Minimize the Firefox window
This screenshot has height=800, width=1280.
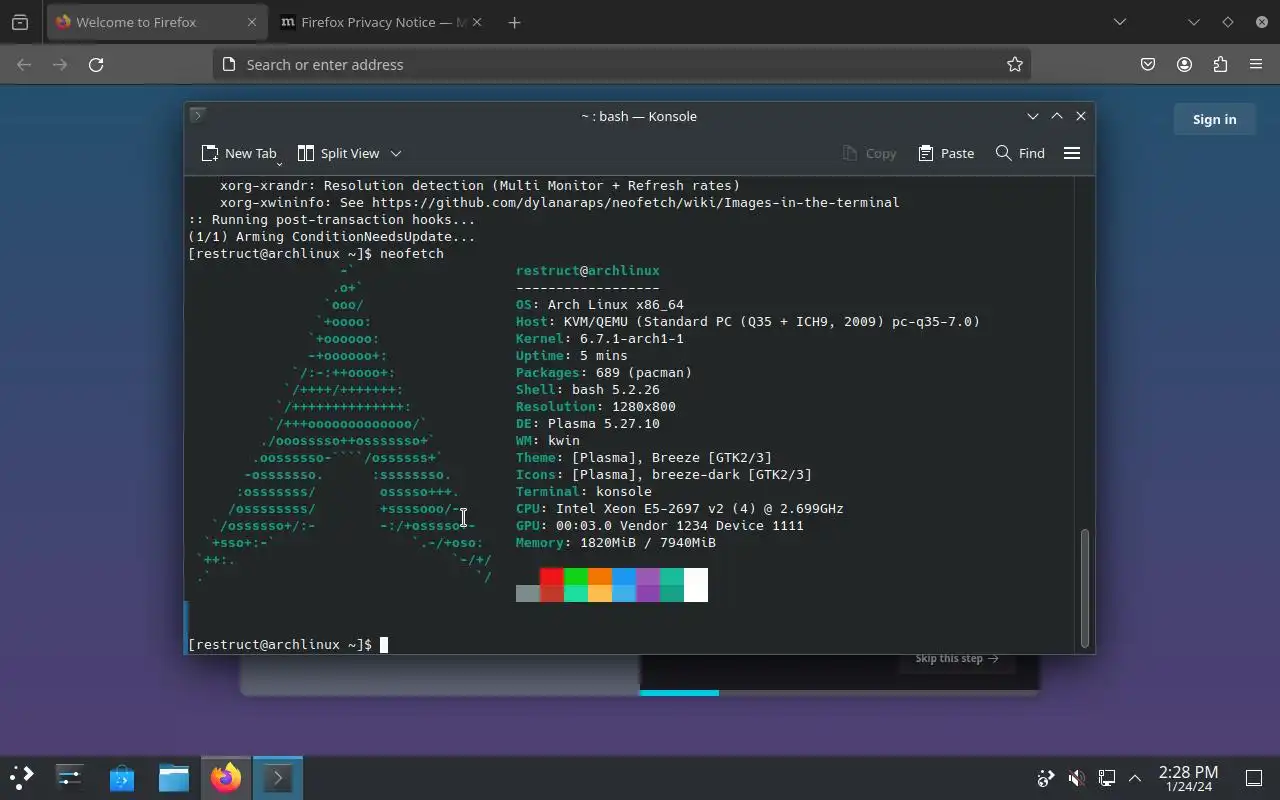[x=1194, y=22]
